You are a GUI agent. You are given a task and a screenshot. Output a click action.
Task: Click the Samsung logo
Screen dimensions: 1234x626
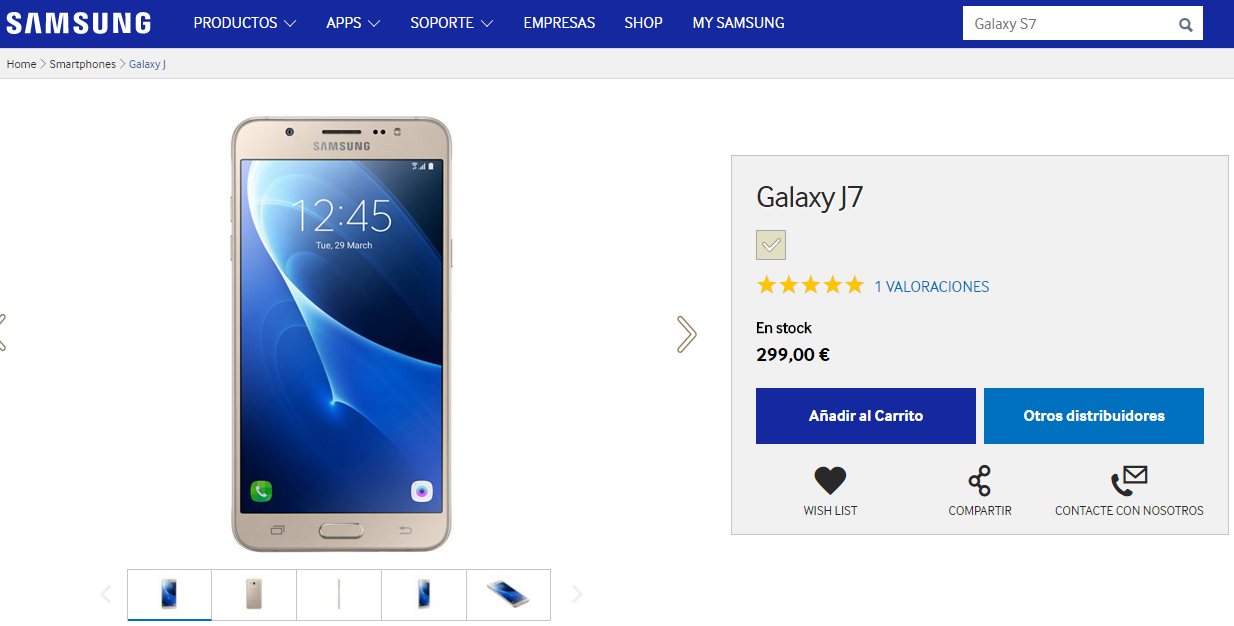pyautogui.click(x=78, y=23)
